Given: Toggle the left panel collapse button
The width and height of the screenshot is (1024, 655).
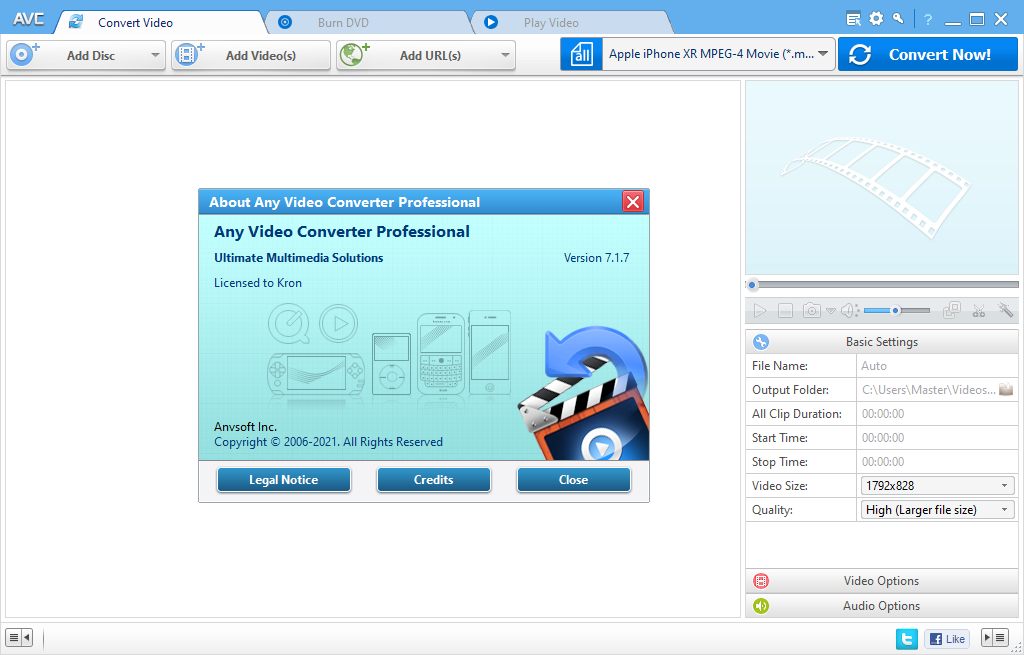Looking at the screenshot, I should click(x=19, y=637).
